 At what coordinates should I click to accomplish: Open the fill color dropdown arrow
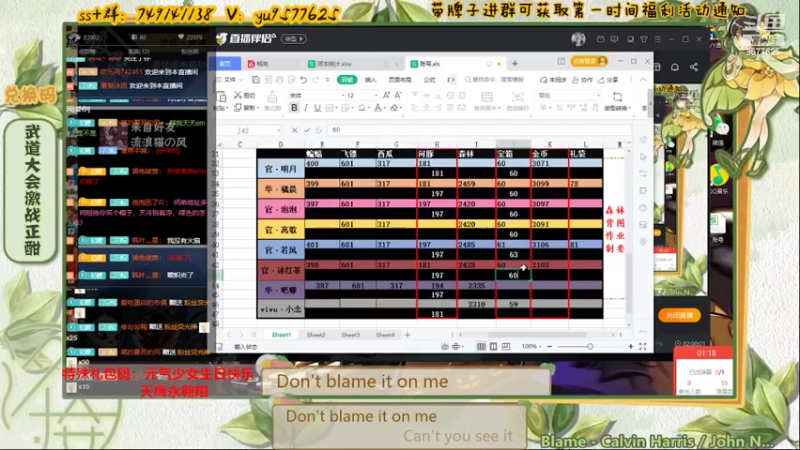(x=369, y=108)
